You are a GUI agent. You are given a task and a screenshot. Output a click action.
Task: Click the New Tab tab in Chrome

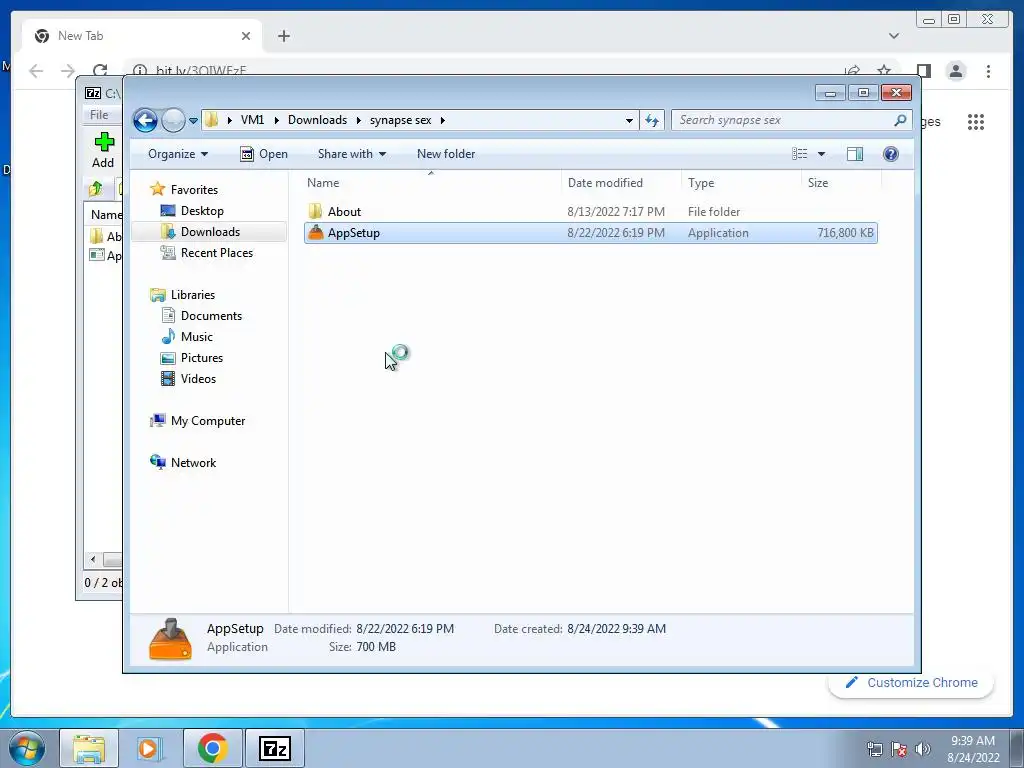point(141,36)
